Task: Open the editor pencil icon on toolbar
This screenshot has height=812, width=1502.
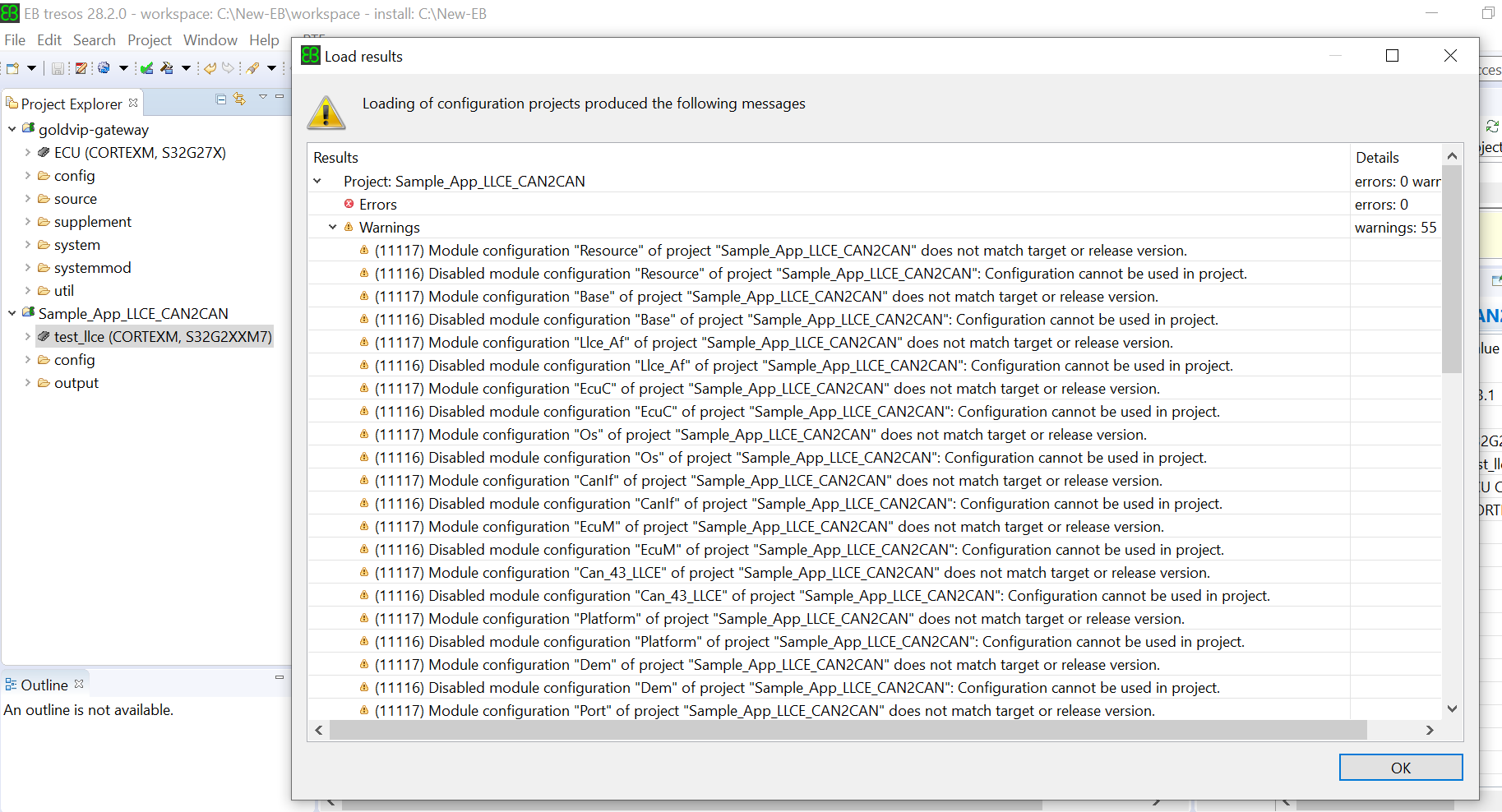Action: pyautogui.click(x=81, y=67)
